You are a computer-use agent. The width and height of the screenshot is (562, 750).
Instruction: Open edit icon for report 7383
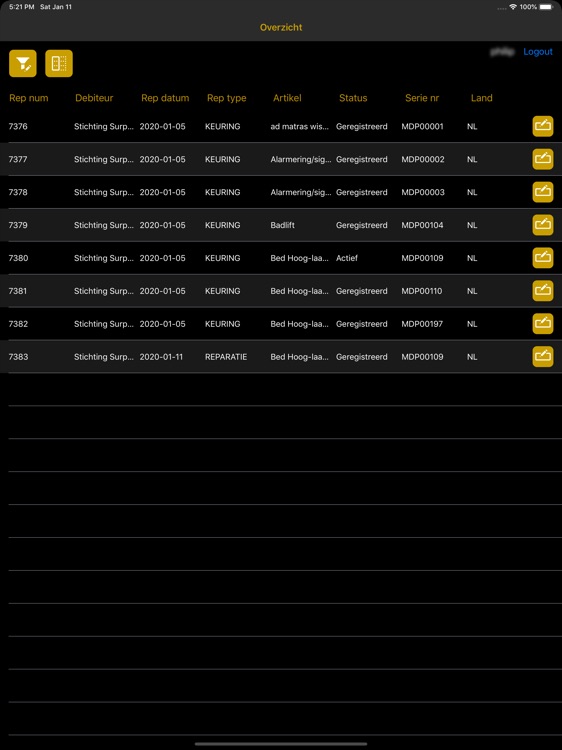[543, 357]
